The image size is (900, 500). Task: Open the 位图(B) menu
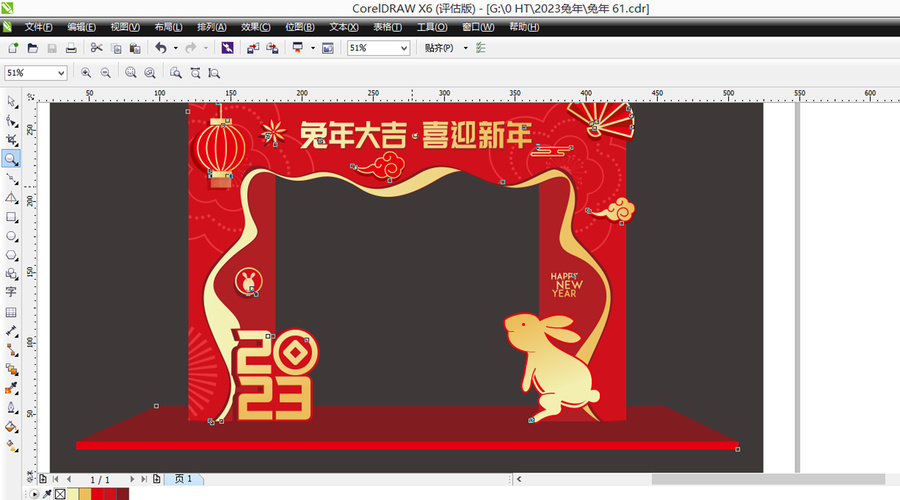tap(300, 27)
